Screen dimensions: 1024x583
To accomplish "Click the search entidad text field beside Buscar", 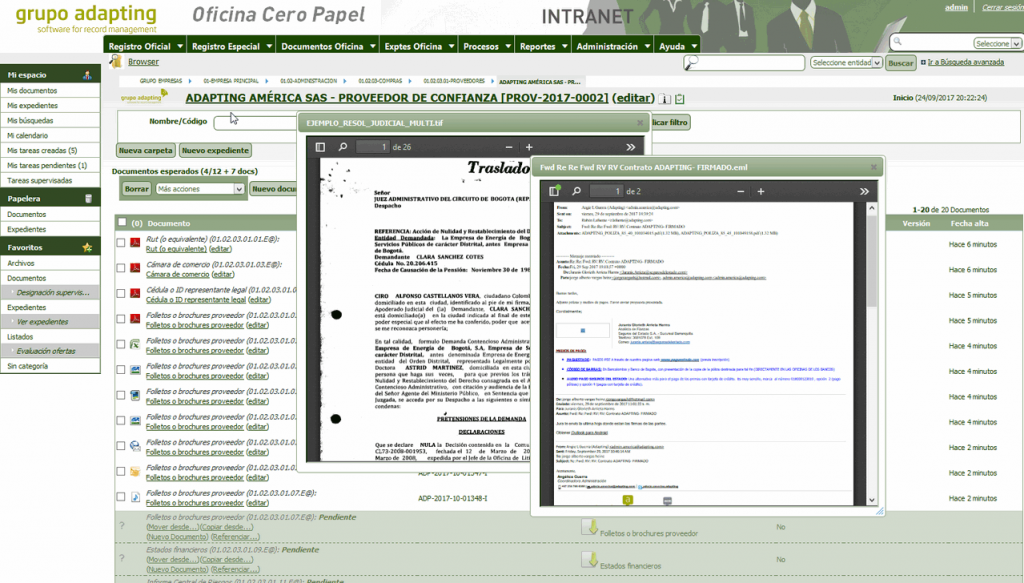I will (x=744, y=63).
